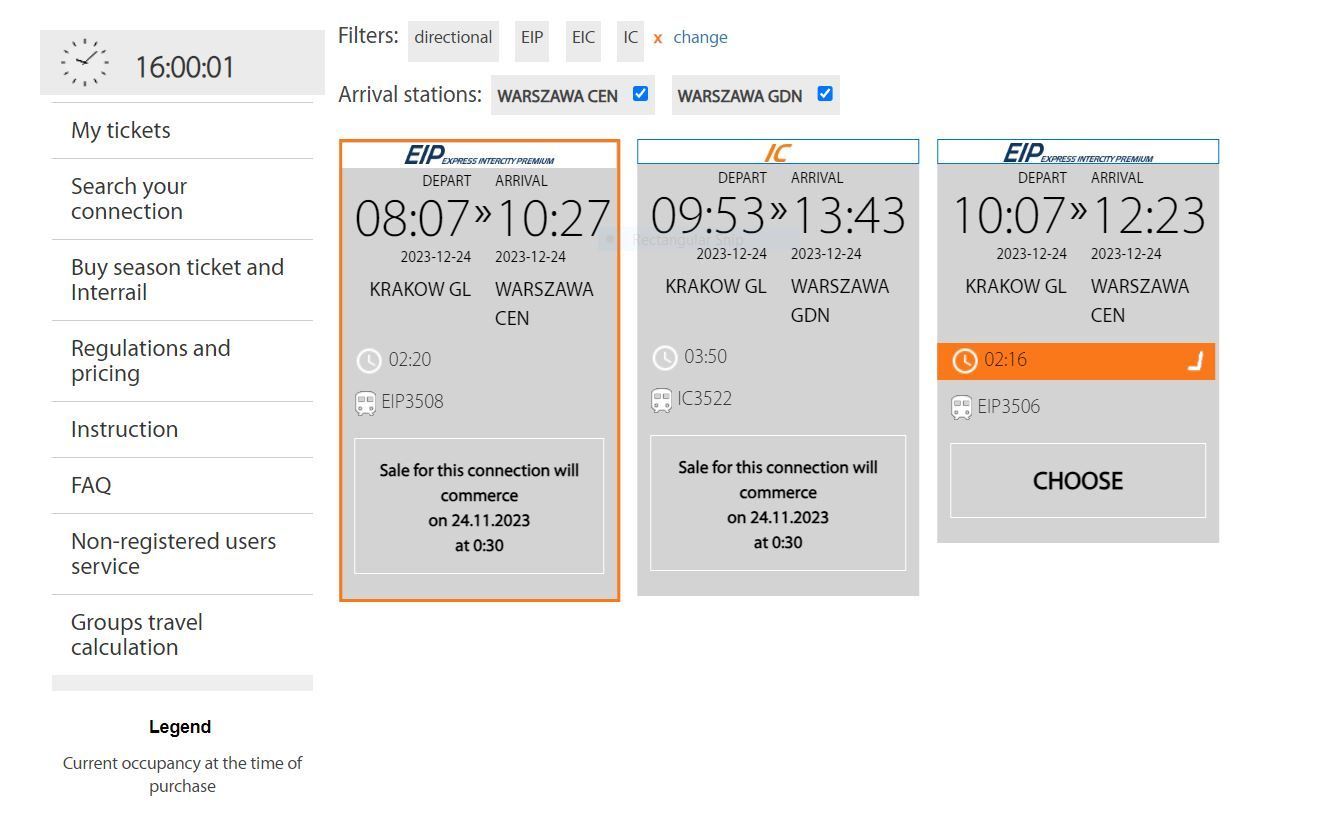Remove filters with the orange x
1332x813 pixels.
pyautogui.click(x=658, y=38)
